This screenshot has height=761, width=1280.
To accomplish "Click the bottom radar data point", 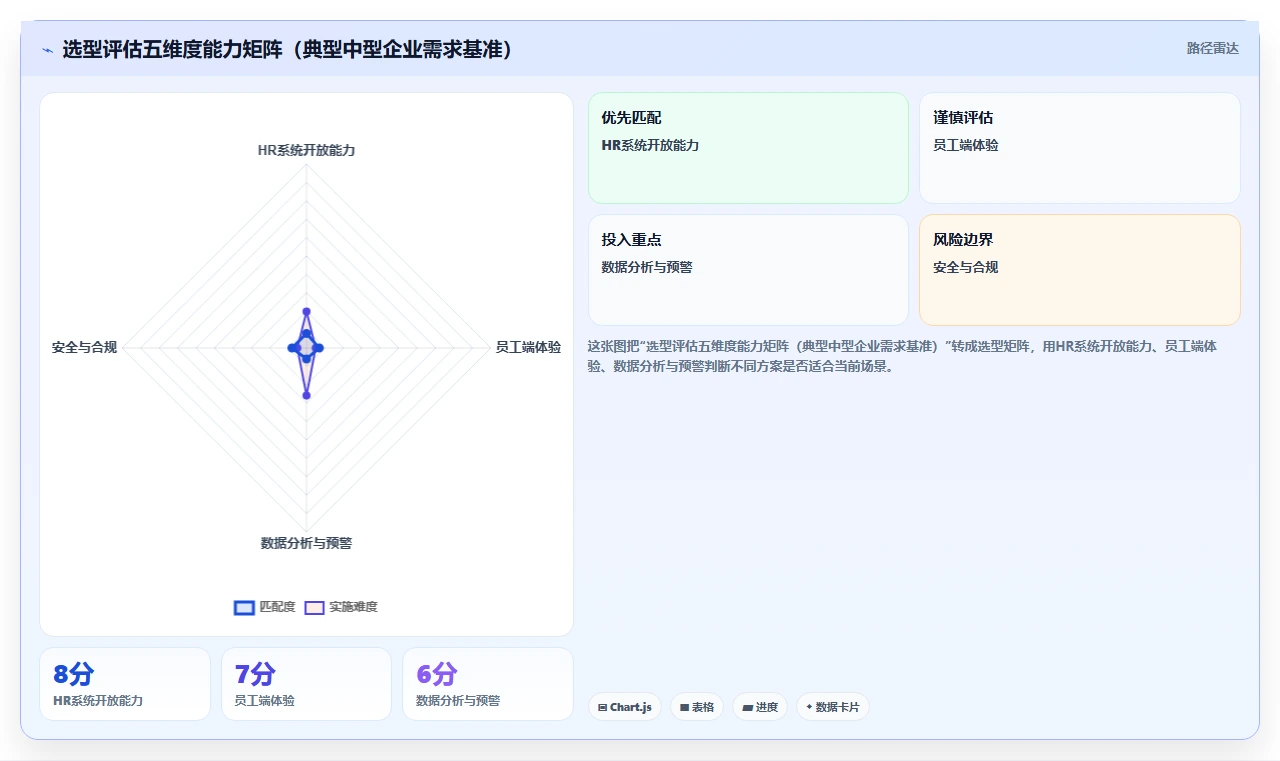I will (x=306, y=395).
